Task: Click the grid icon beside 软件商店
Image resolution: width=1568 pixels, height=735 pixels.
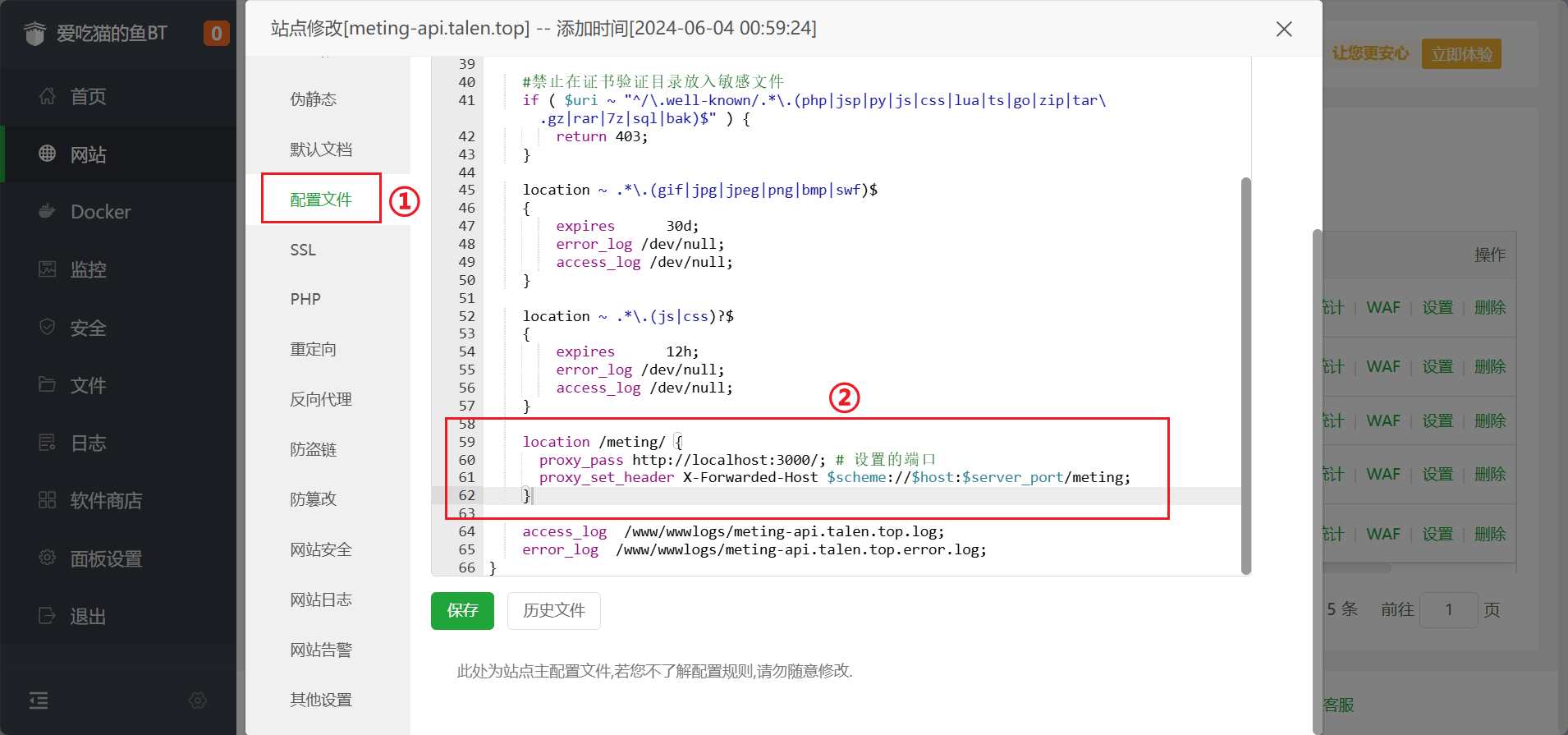Action: point(48,500)
